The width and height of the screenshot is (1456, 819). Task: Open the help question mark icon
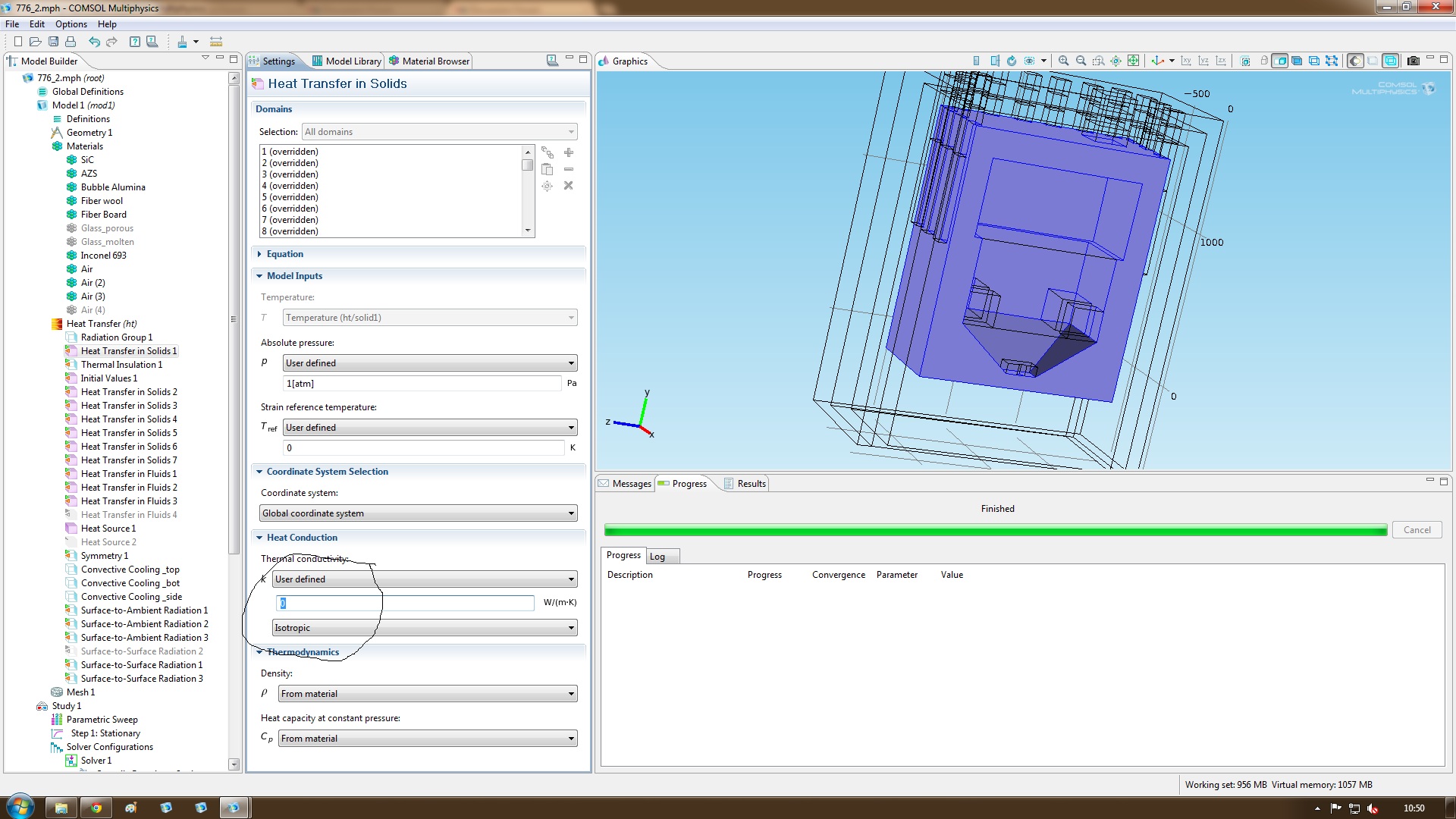pyautogui.click(x=134, y=42)
